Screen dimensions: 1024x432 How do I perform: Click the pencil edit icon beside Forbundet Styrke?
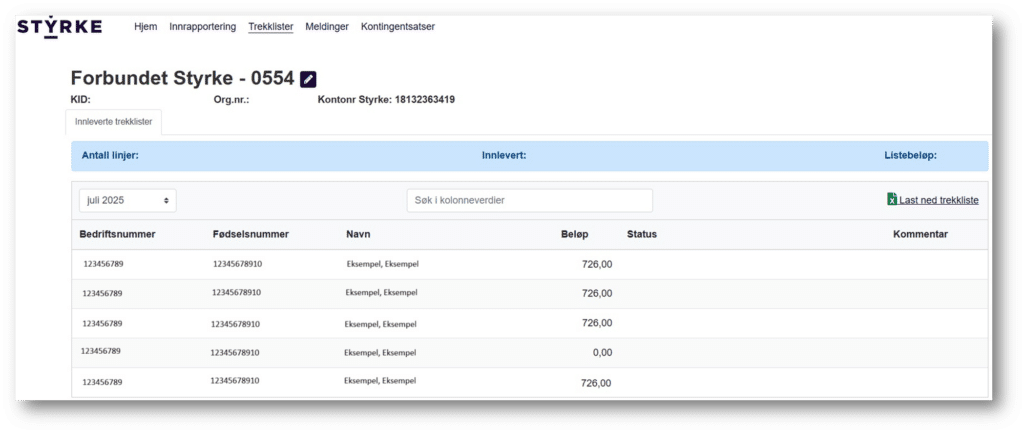tap(308, 79)
